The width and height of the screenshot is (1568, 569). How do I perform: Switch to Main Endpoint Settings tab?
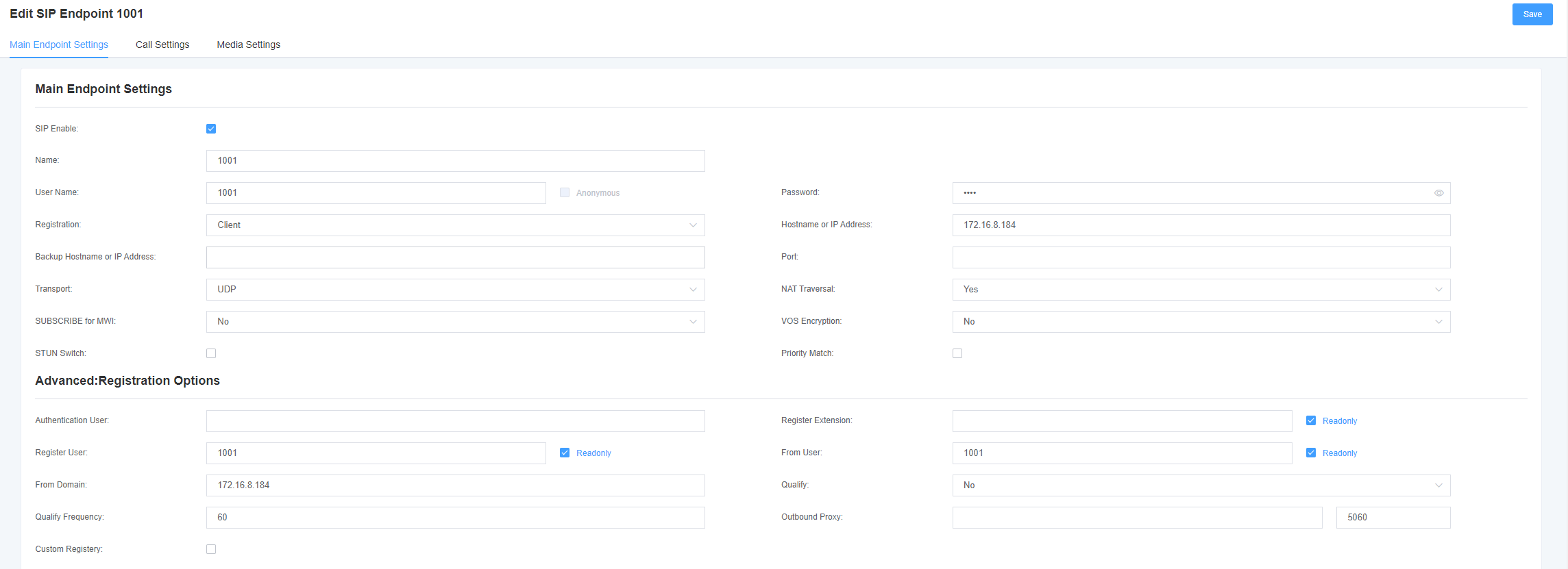click(x=59, y=45)
